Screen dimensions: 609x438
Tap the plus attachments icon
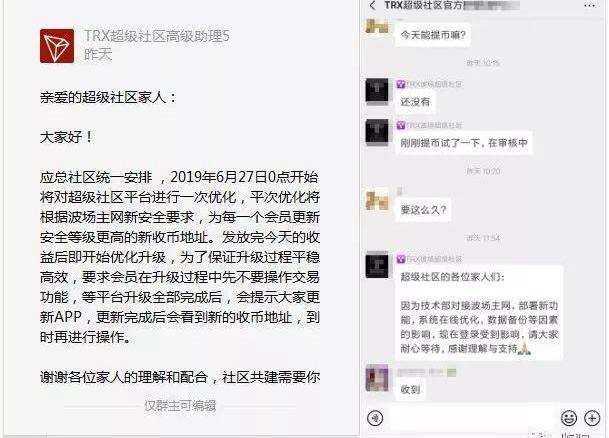pyautogui.click(x=592, y=418)
